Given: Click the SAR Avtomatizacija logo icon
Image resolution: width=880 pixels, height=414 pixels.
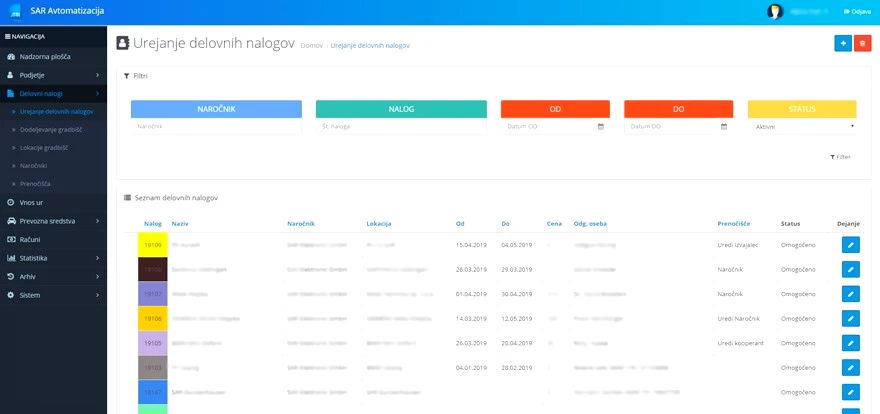Looking at the screenshot, I should pos(15,11).
